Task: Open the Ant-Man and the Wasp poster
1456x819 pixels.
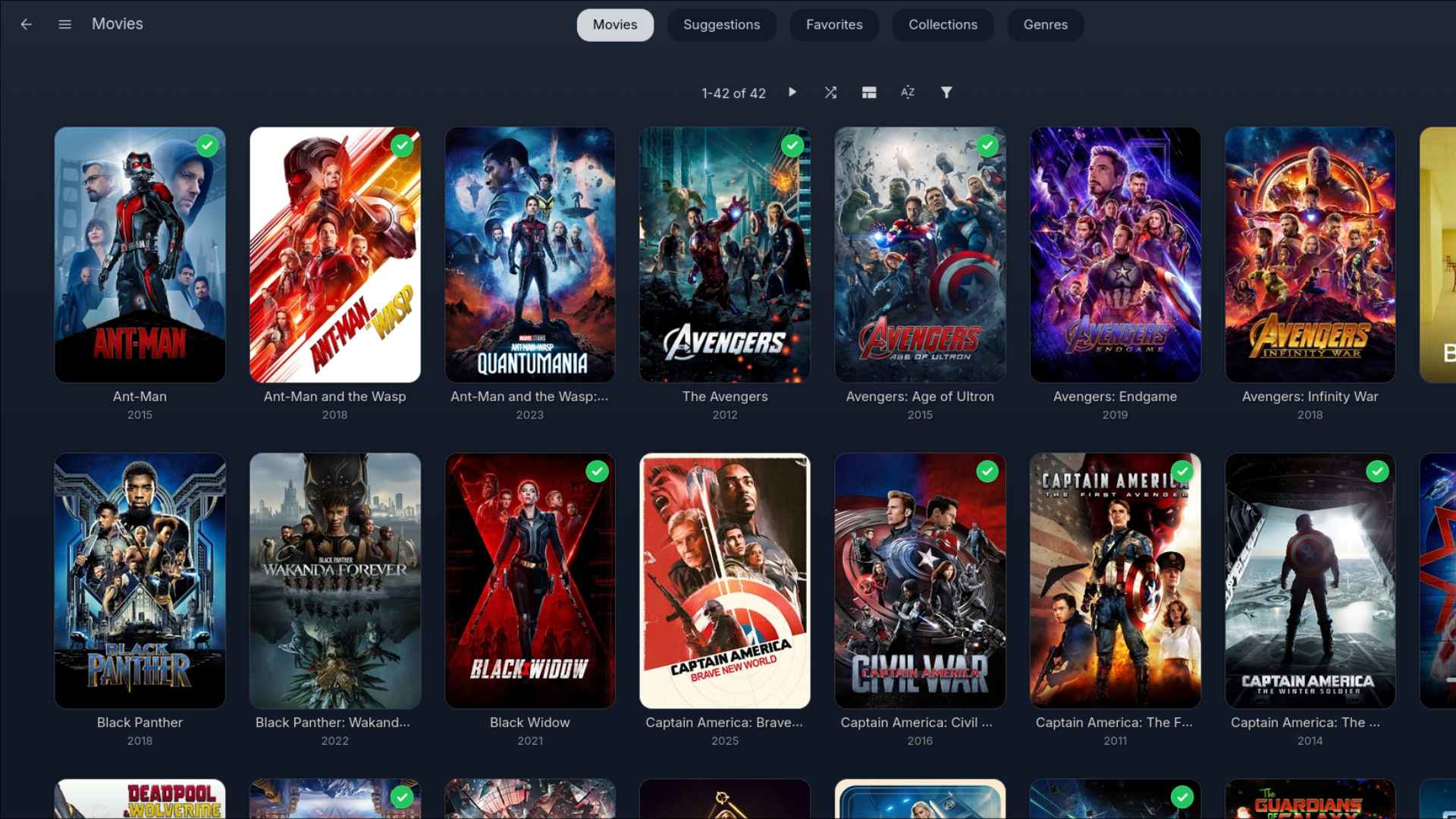Action: click(335, 255)
